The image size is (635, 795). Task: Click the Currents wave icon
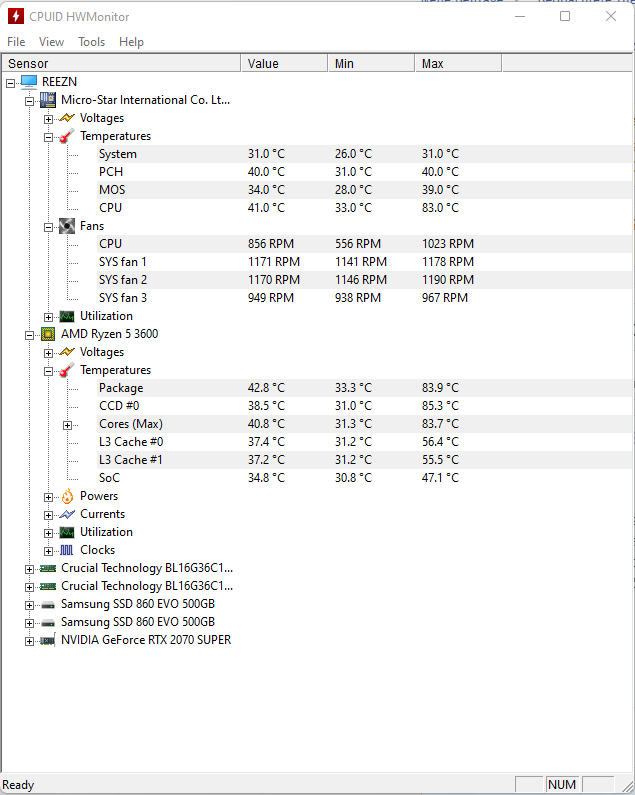coord(67,514)
